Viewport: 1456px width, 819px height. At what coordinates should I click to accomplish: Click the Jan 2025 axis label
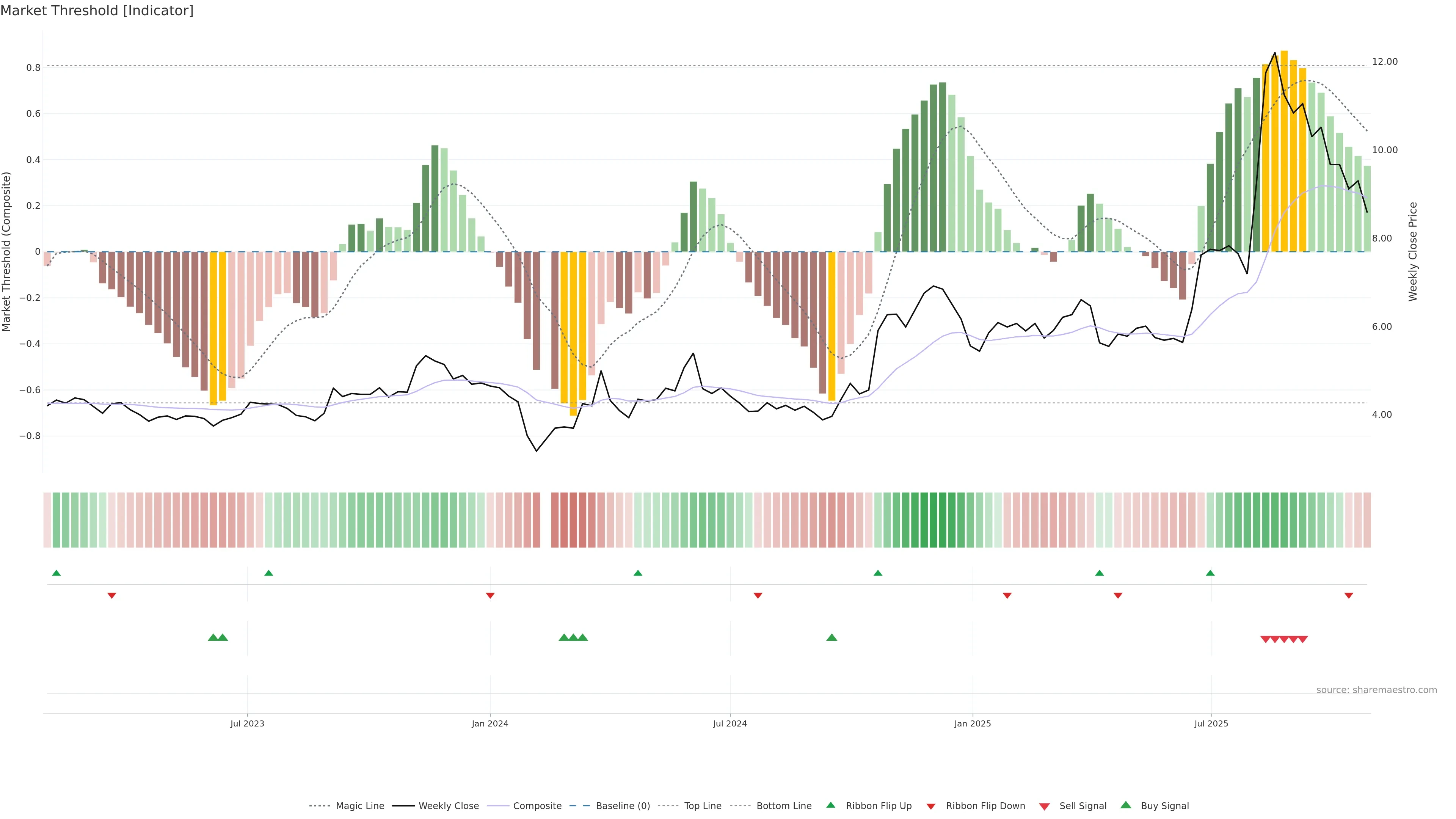coord(972,723)
